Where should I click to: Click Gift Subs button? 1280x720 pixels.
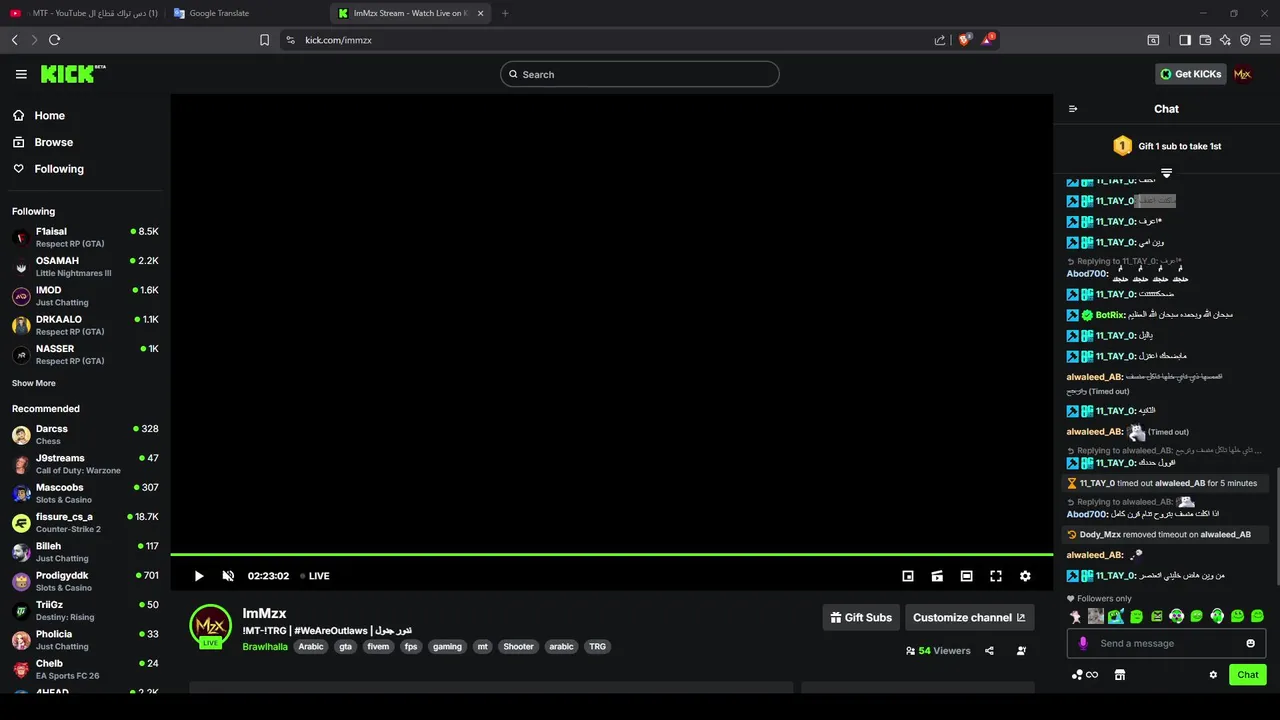861,617
